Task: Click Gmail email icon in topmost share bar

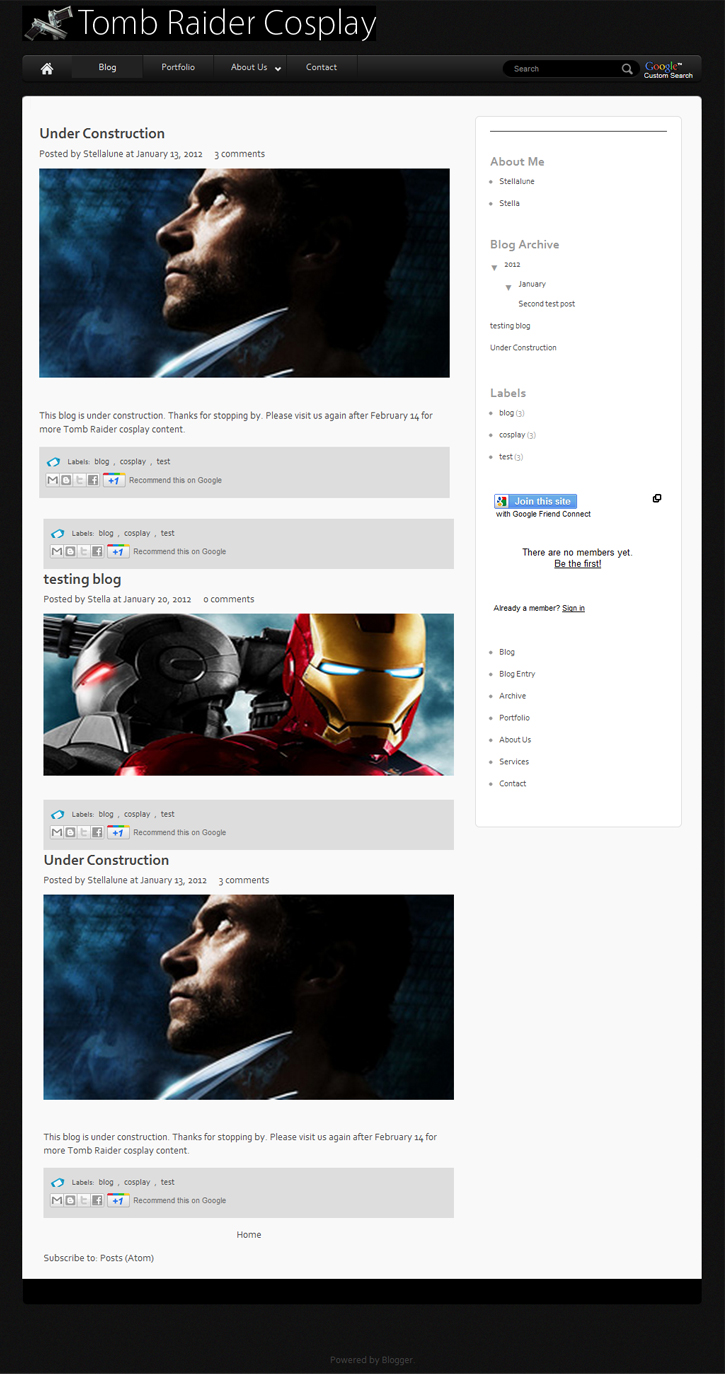Action: 53,480
